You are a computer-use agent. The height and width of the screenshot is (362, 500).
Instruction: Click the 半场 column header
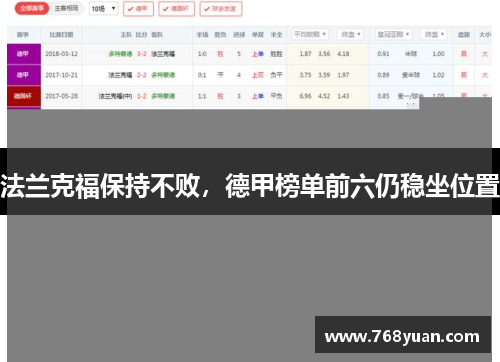202,35
